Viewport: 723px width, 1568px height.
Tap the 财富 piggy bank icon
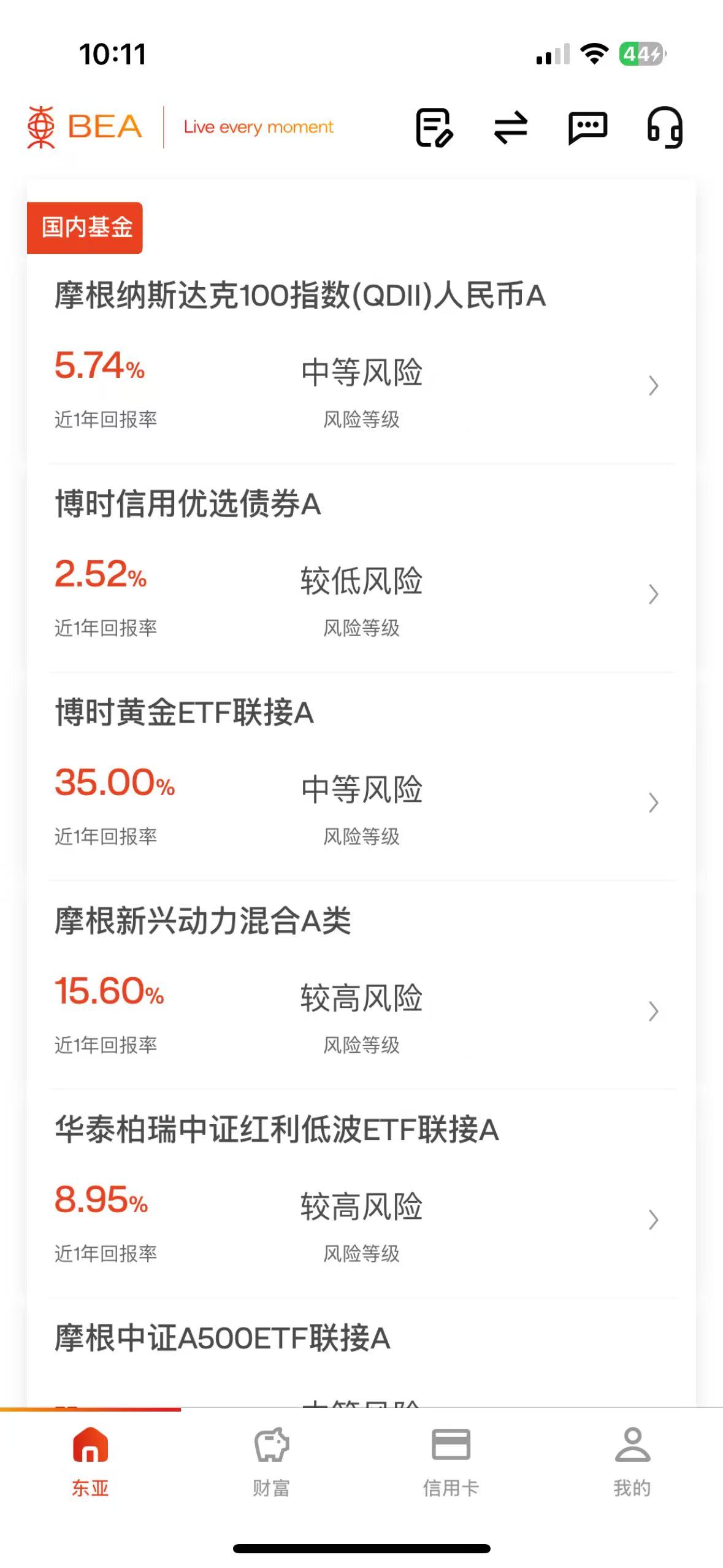[x=271, y=1444]
